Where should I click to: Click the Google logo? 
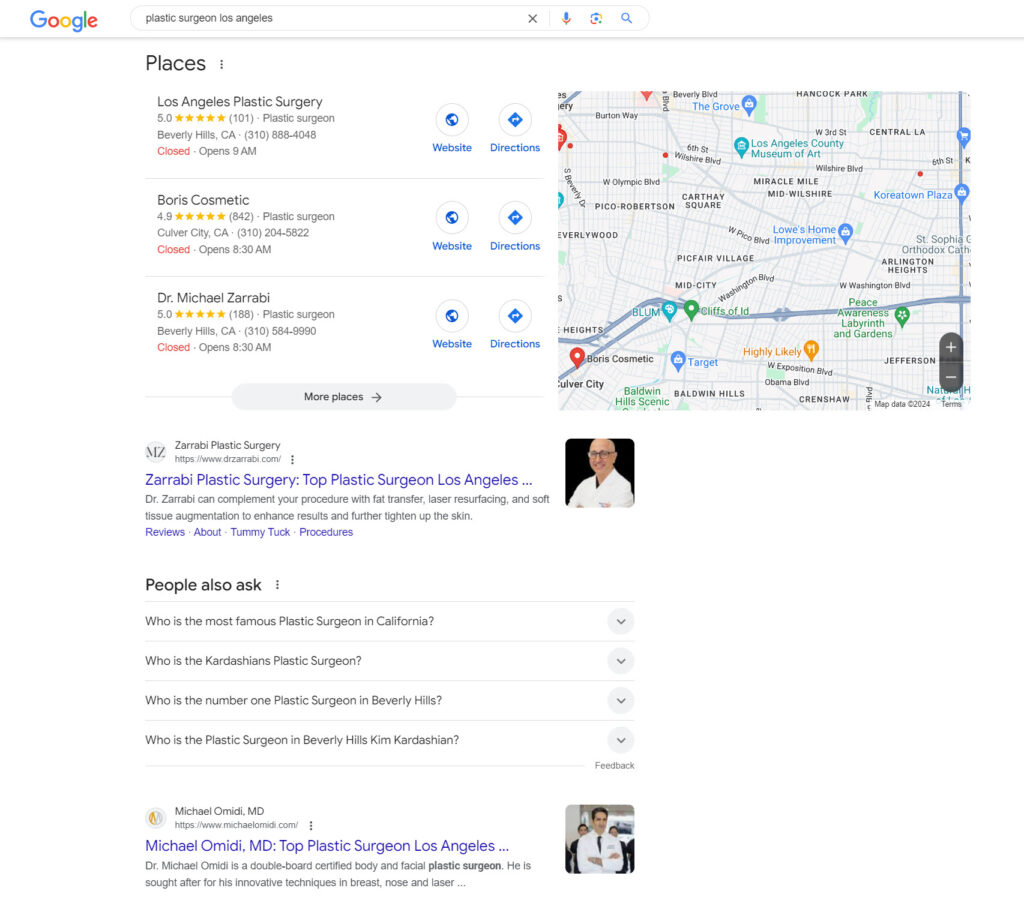tap(63, 20)
